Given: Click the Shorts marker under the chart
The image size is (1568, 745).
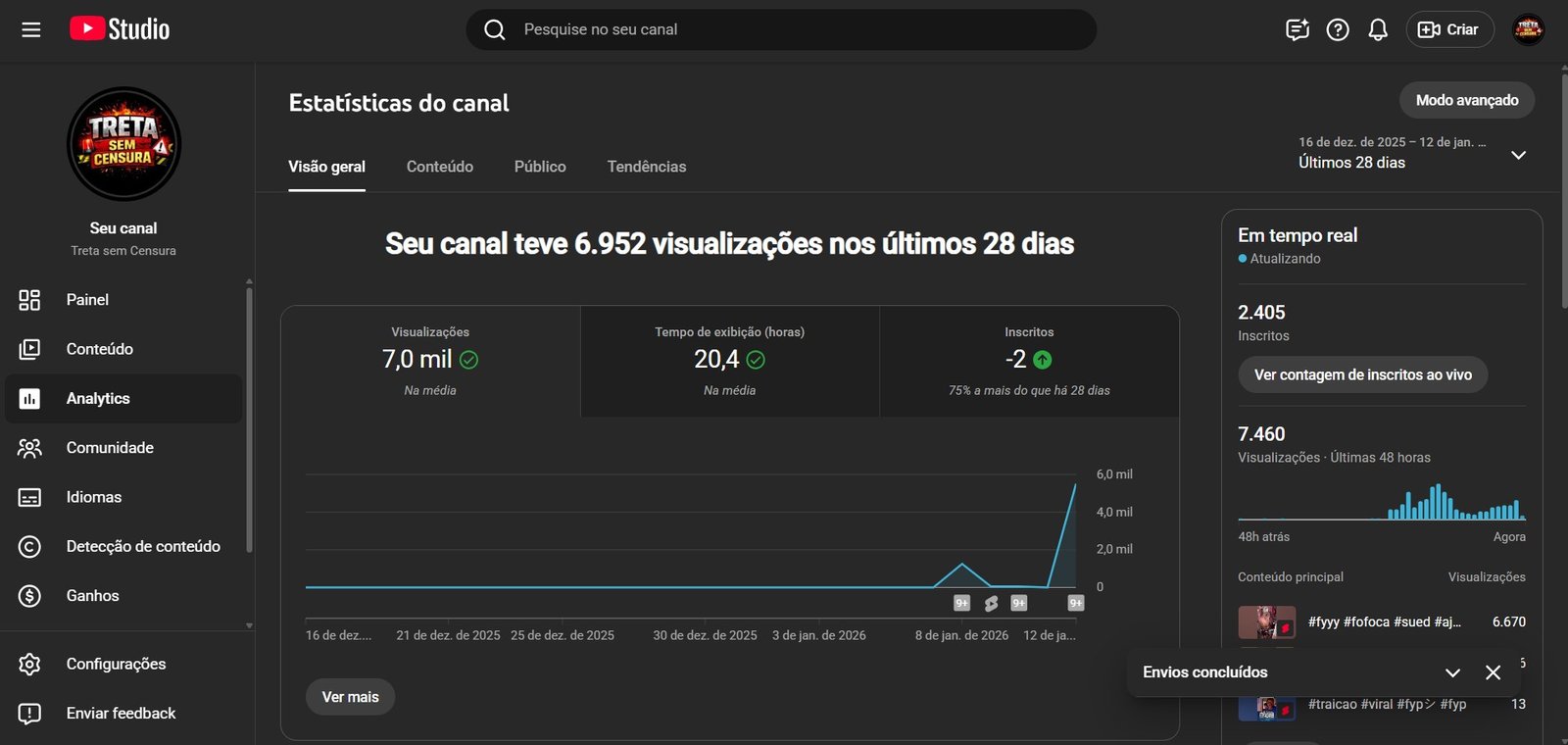Looking at the screenshot, I should coord(991,603).
